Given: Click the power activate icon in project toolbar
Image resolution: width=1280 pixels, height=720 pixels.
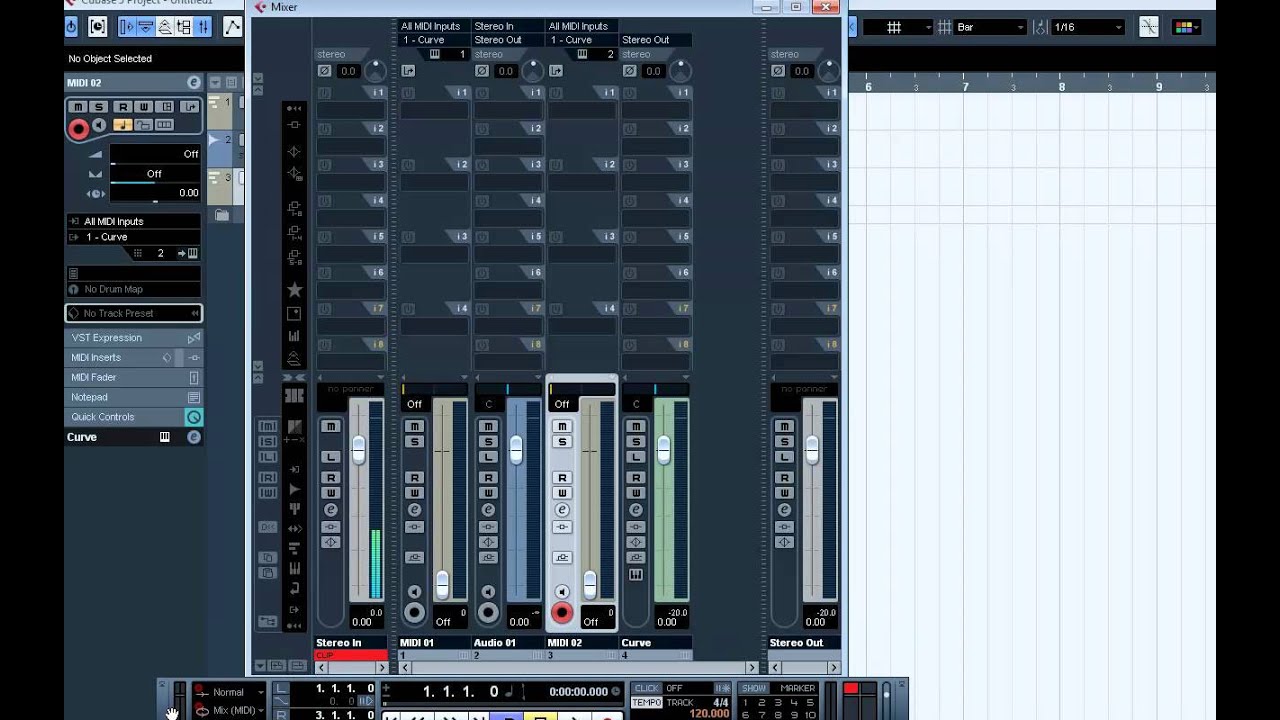Looking at the screenshot, I should 71,27.
